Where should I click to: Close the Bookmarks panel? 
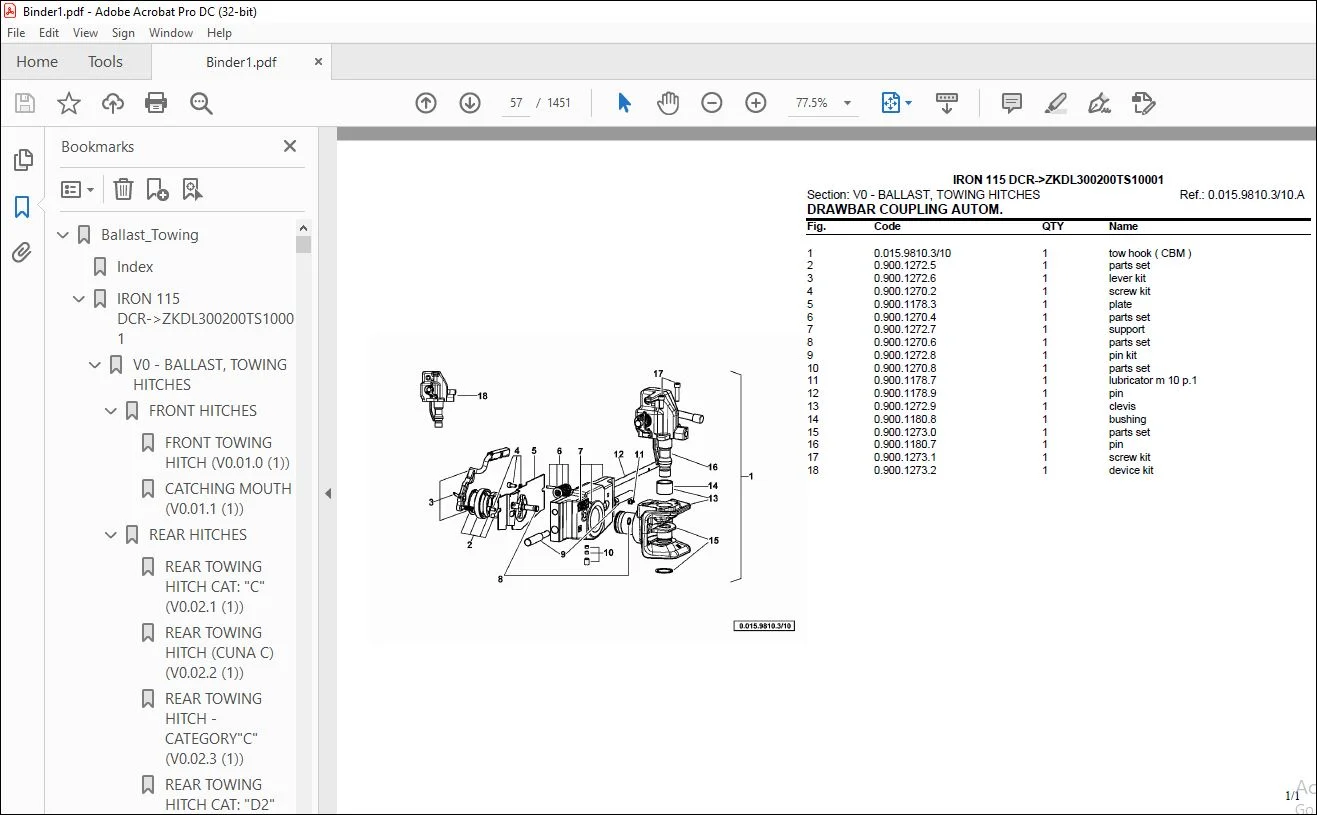(x=290, y=146)
